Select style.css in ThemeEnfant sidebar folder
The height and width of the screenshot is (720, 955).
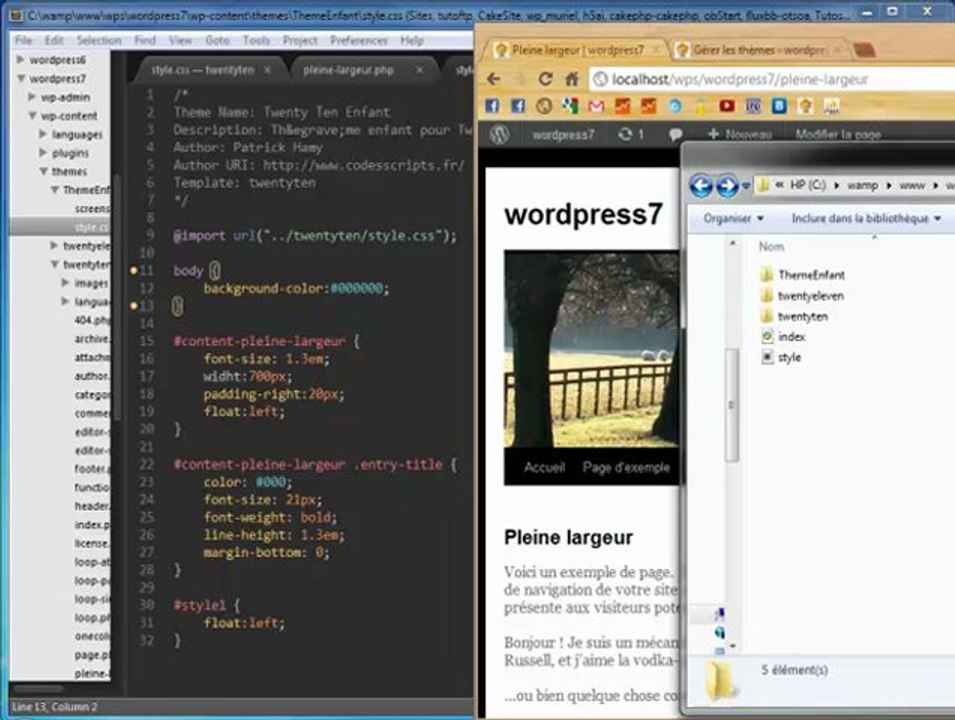pyautogui.click(x=91, y=227)
